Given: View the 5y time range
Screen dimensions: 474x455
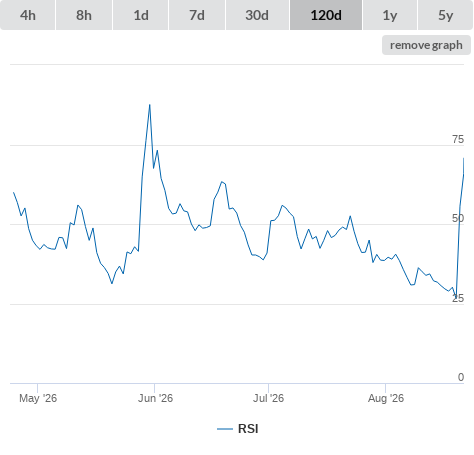Looking at the screenshot, I should click(x=445, y=15).
